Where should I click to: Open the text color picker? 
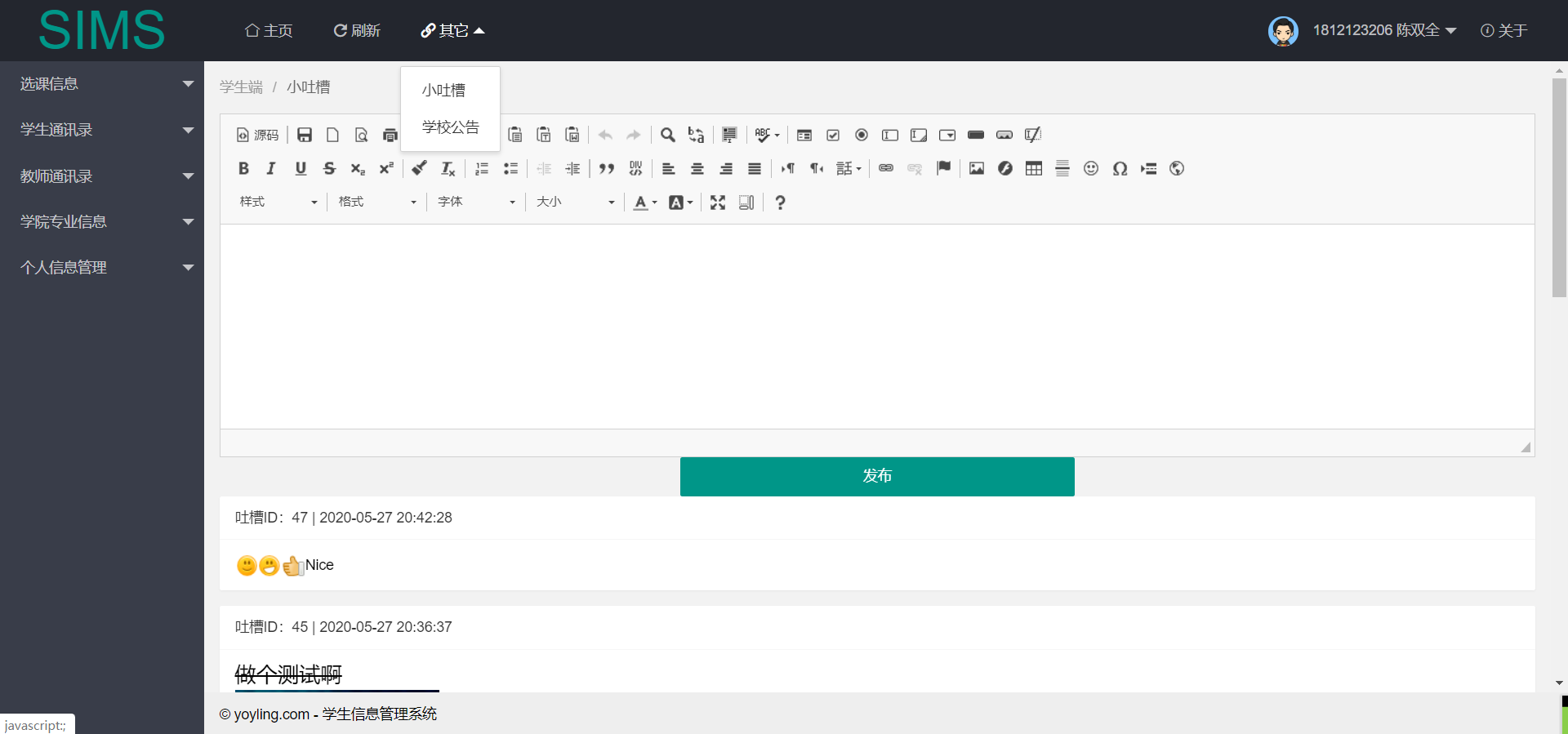pyautogui.click(x=644, y=202)
